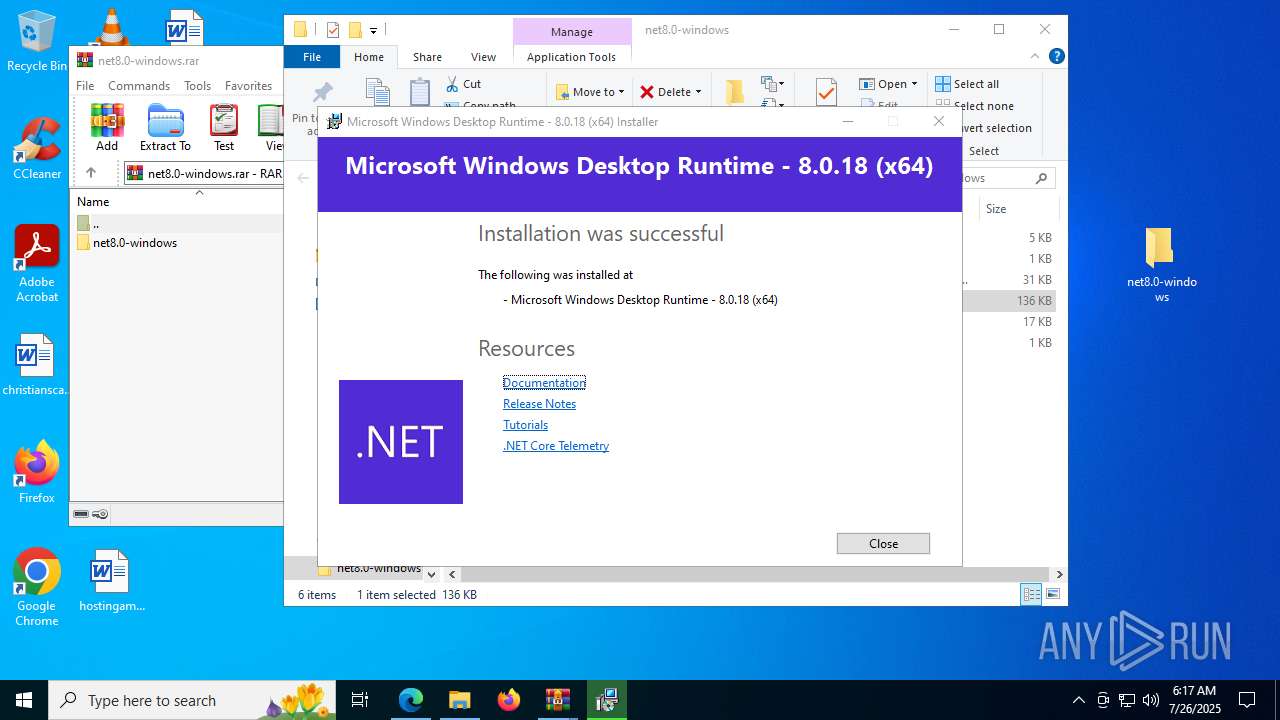Image resolution: width=1280 pixels, height=720 pixels.
Task: Click the Pin to Quick access icon
Action: coord(322,93)
